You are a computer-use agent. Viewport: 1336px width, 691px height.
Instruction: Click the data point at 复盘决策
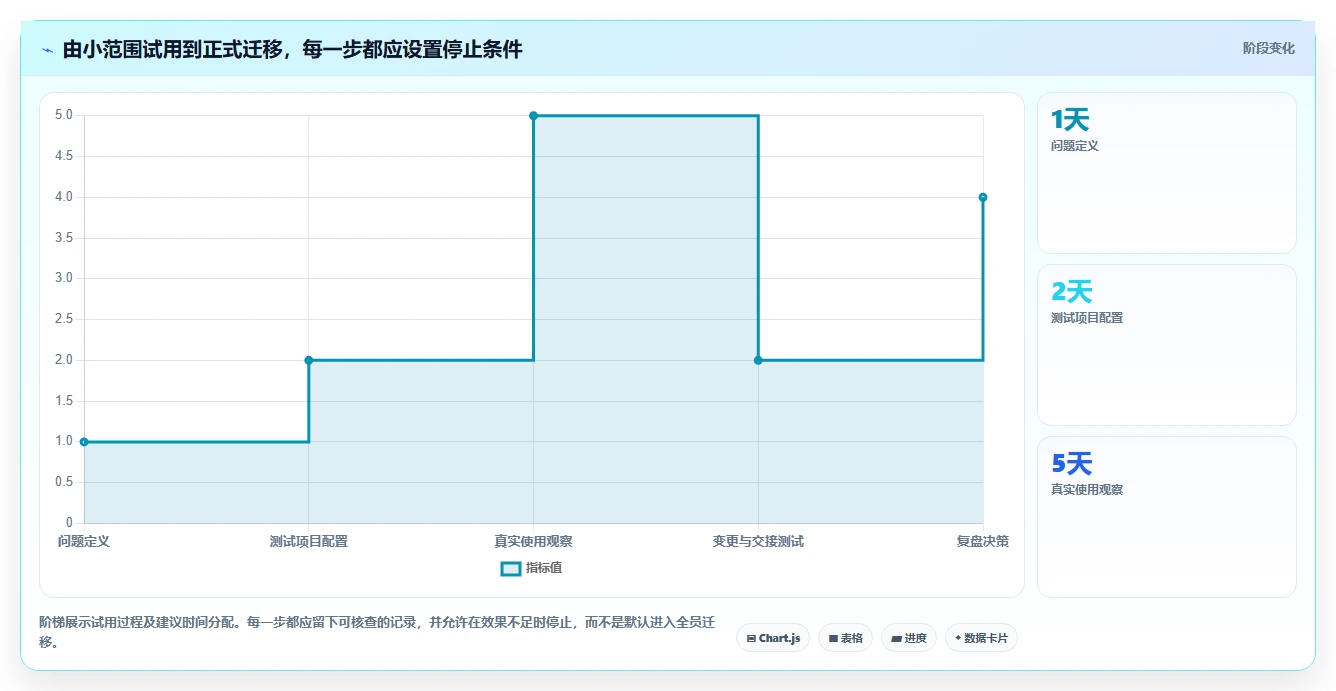tap(983, 197)
